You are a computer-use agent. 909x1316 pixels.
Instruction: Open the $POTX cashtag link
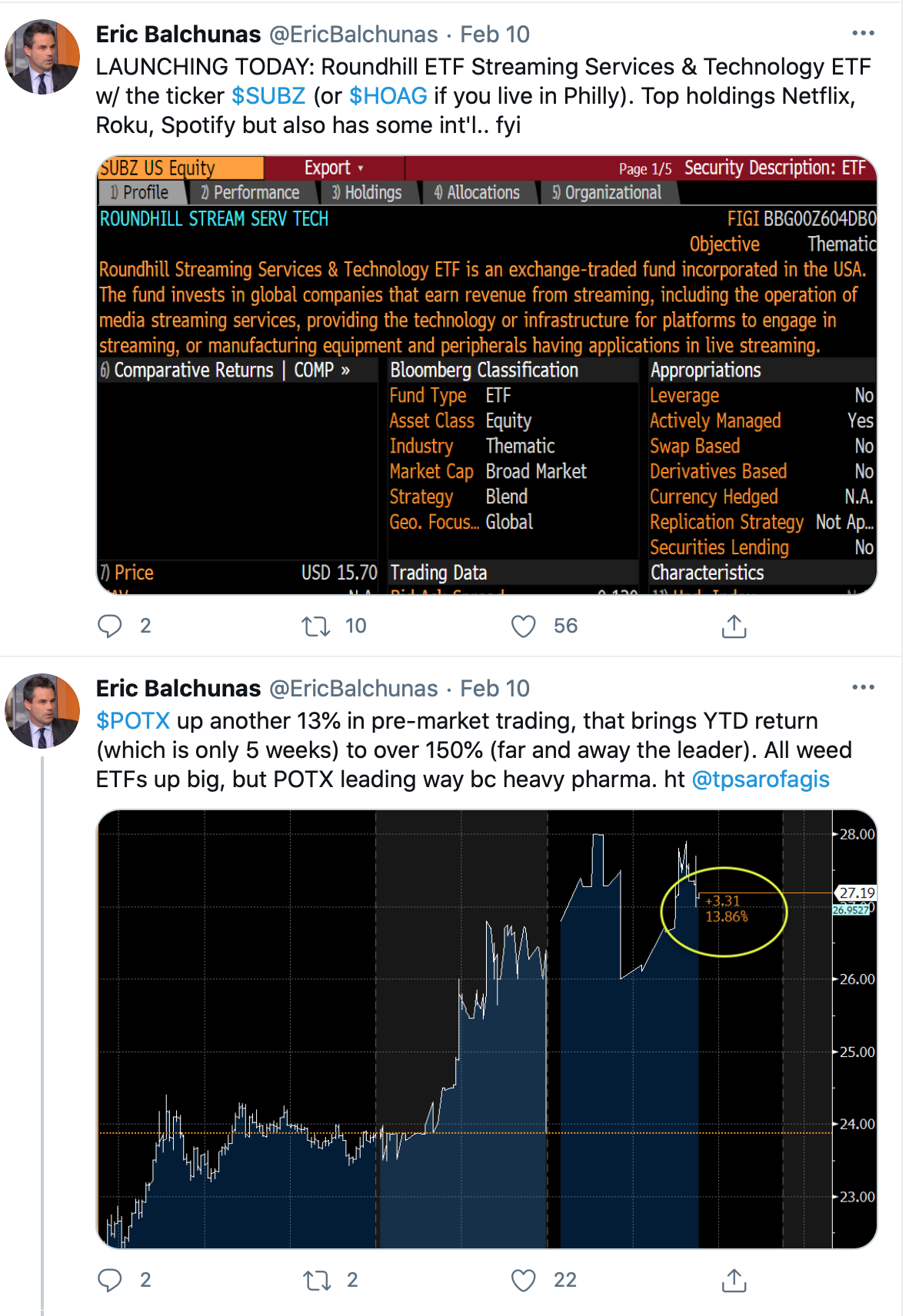click(133, 721)
